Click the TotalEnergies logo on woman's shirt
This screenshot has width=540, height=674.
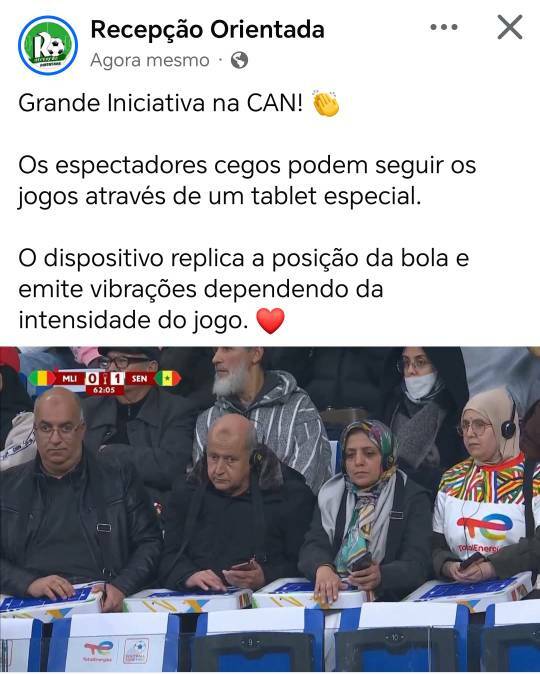click(485, 529)
